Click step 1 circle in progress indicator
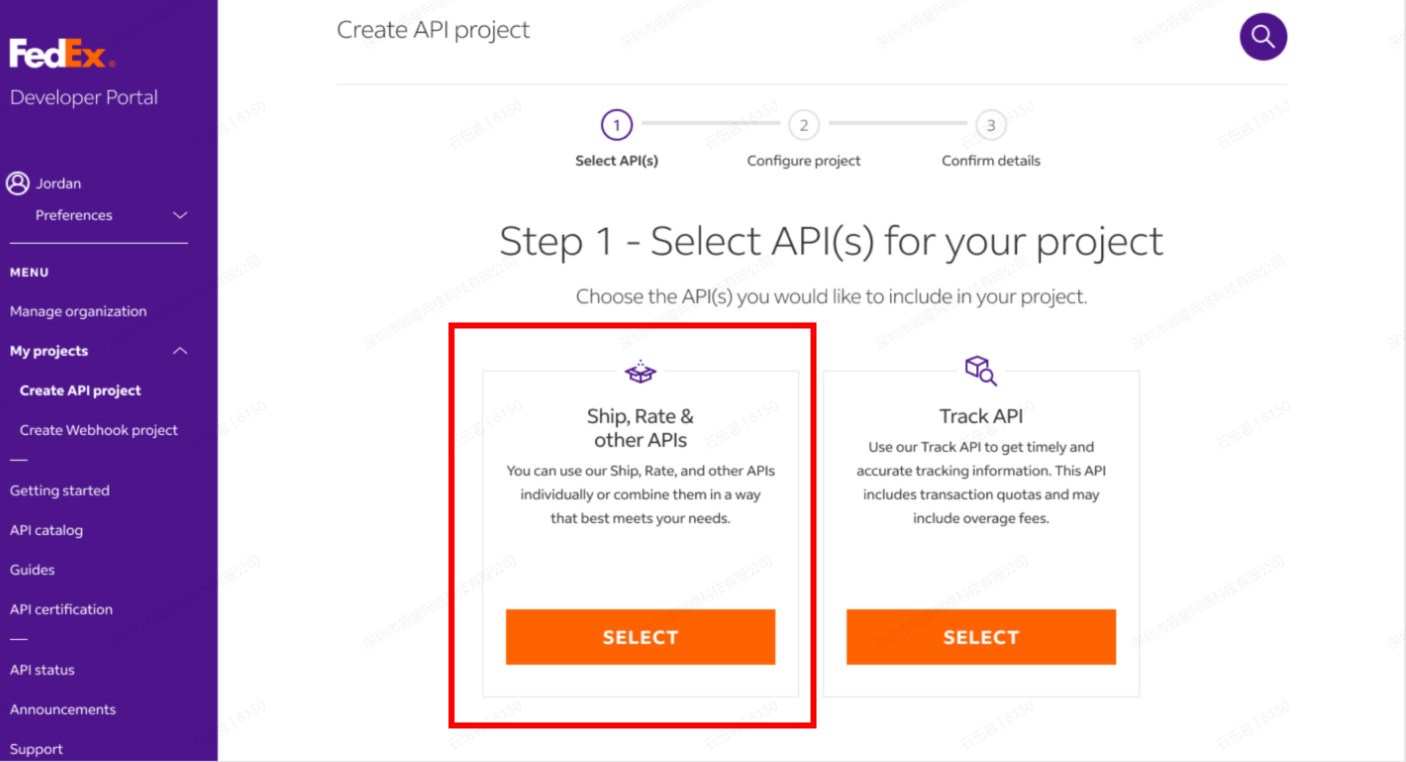Viewport: 1406px width, 762px height. 616,125
